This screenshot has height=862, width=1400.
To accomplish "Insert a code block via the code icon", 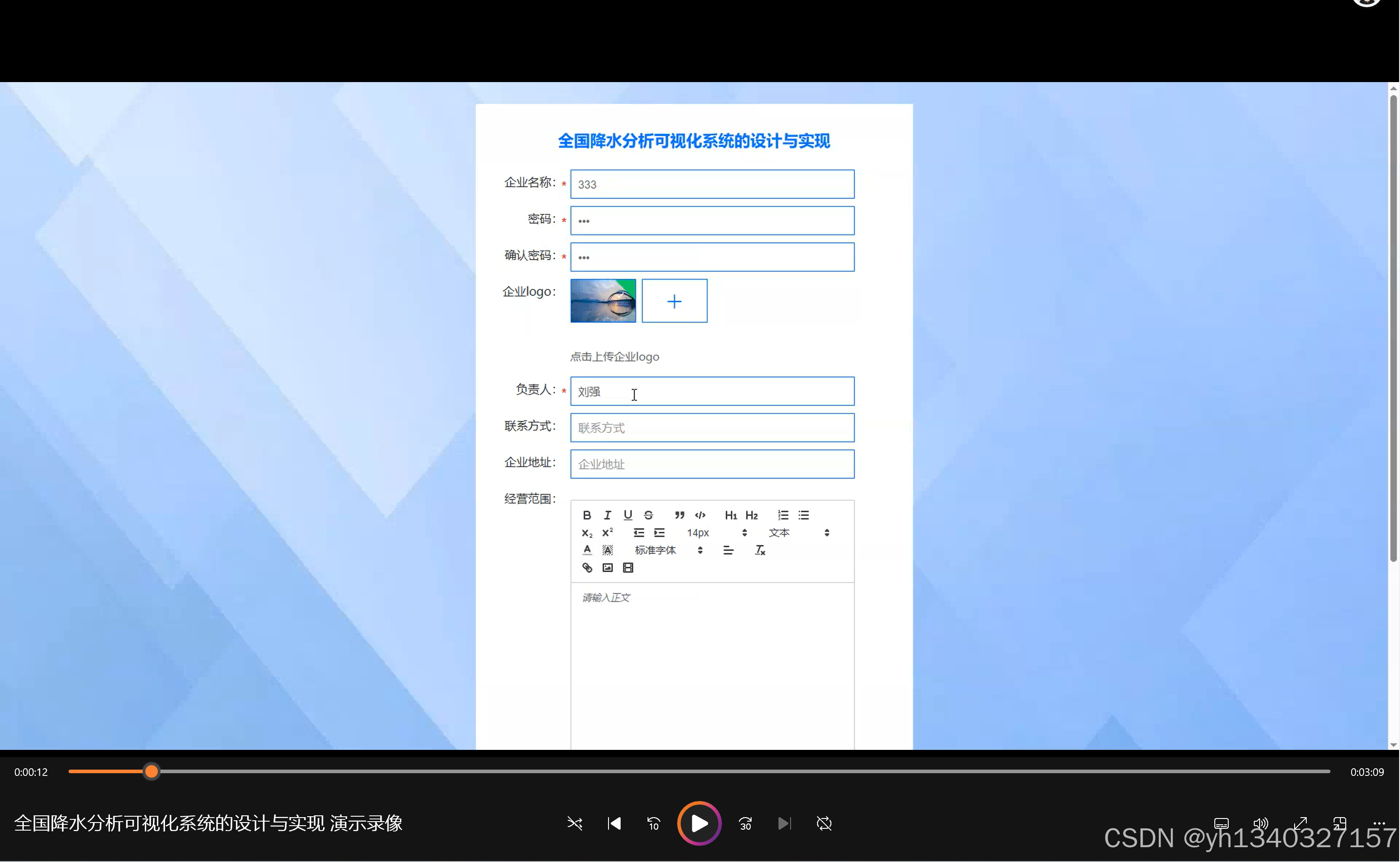I will 700,515.
